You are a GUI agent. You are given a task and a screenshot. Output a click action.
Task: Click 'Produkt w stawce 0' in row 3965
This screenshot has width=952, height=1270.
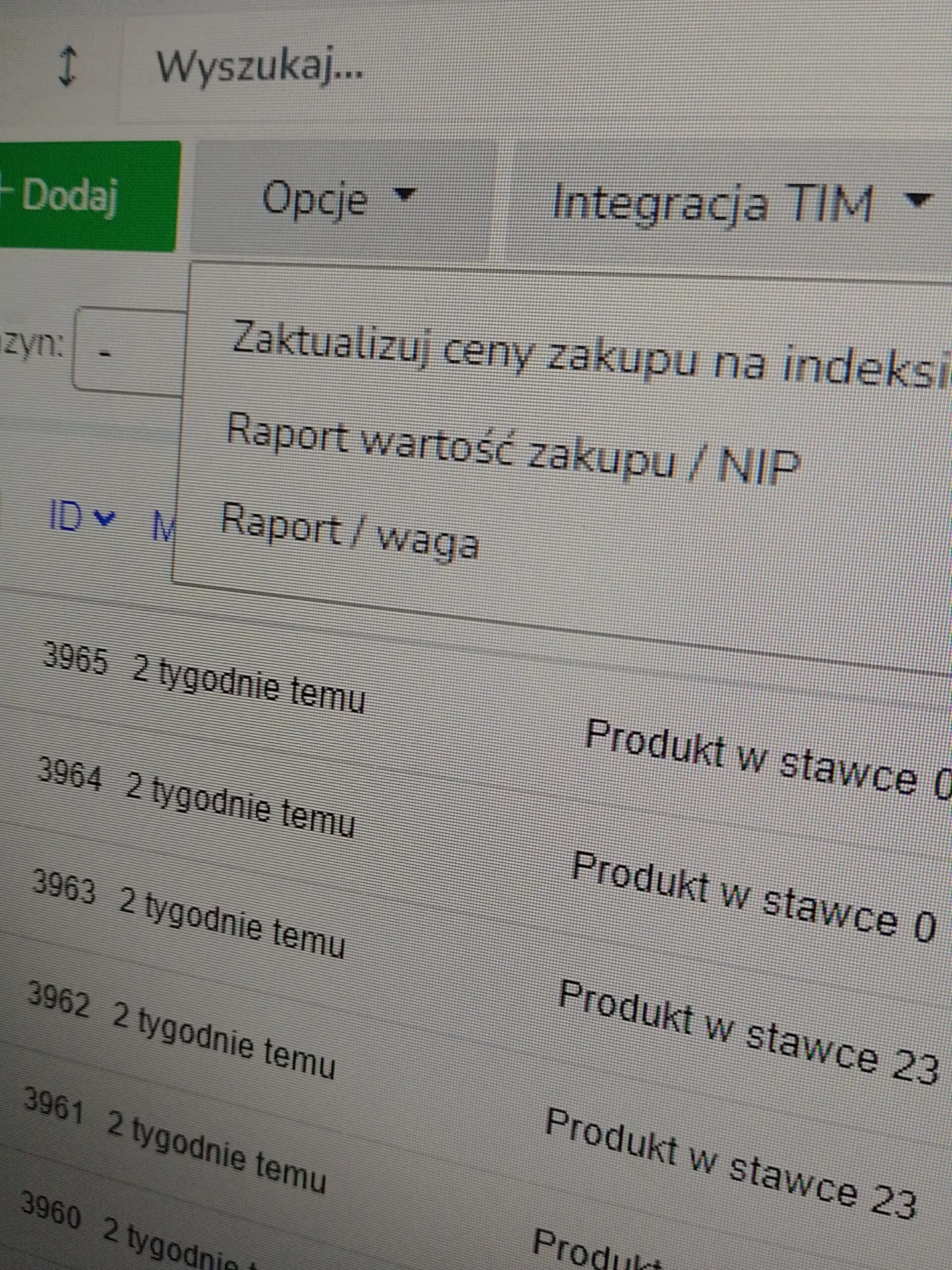(768, 761)
